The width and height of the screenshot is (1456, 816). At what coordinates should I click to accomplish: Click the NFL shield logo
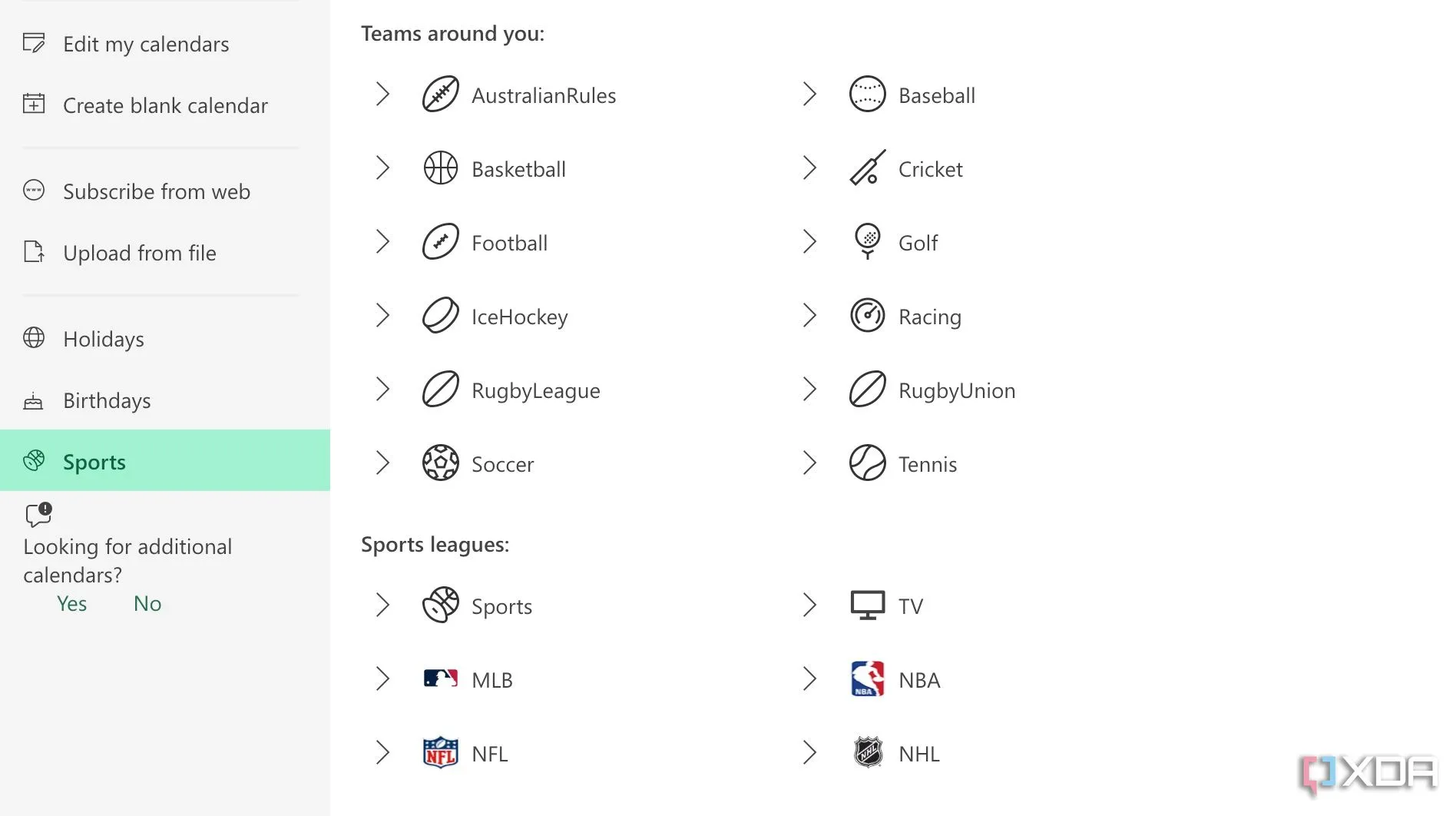[441, 753]
